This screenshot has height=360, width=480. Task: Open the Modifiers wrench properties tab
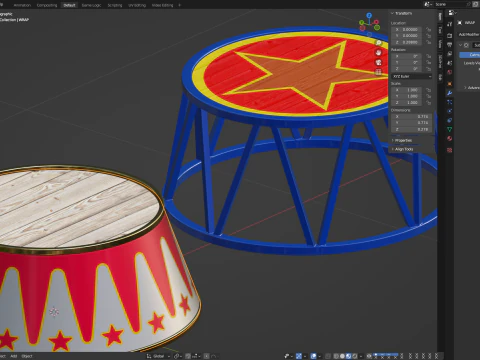click(x=449, y=93)
